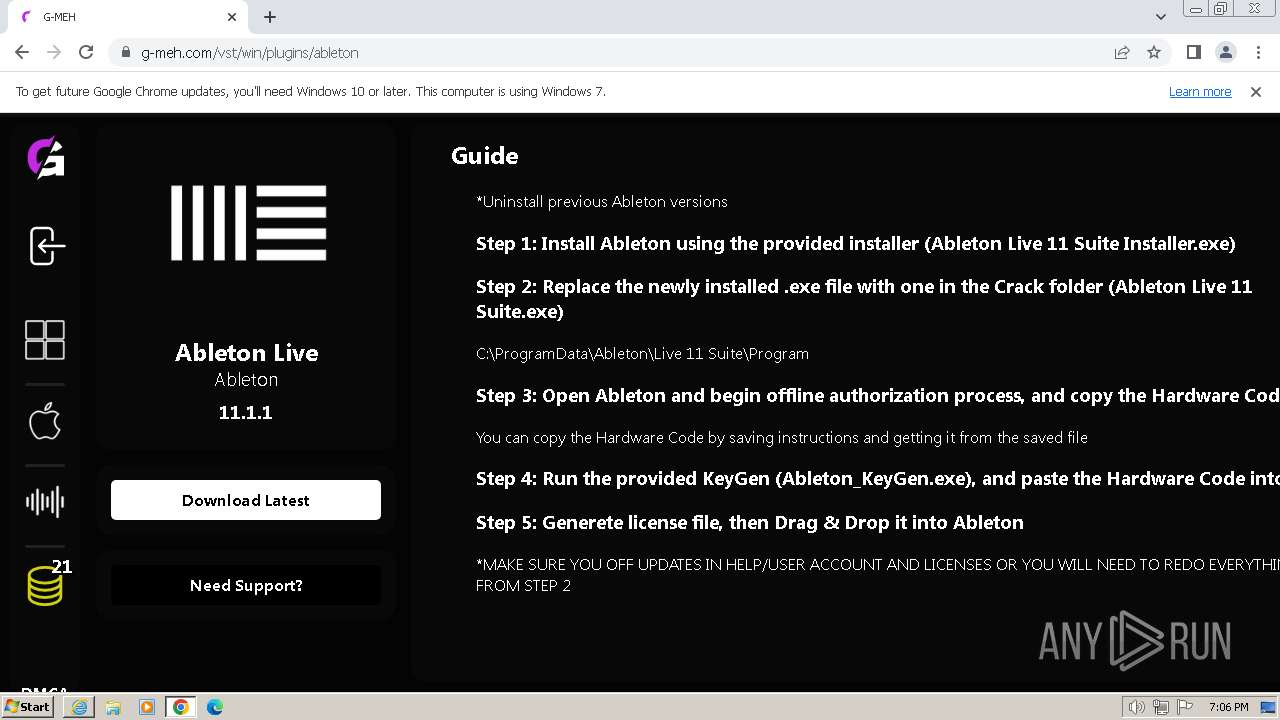Viewport: 1280px width, 720px height.
Task: Close the G-MEH tab
Action: pos(232,17)
